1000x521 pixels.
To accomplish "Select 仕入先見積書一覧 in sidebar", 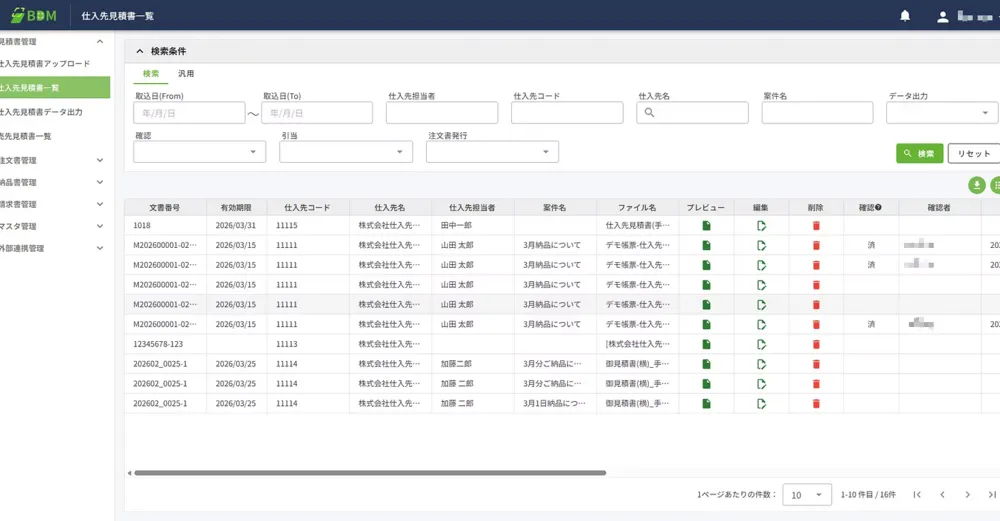I will click(55, 88).
